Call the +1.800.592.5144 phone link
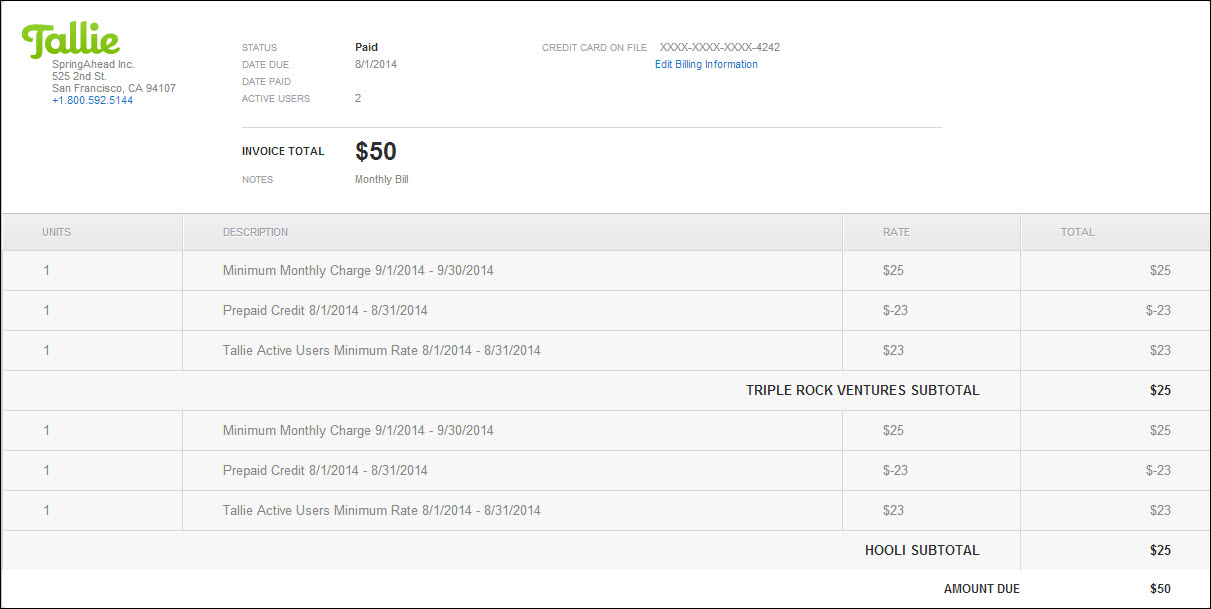The width and height of the screenshot is (1211, 609). coord(92,100)
